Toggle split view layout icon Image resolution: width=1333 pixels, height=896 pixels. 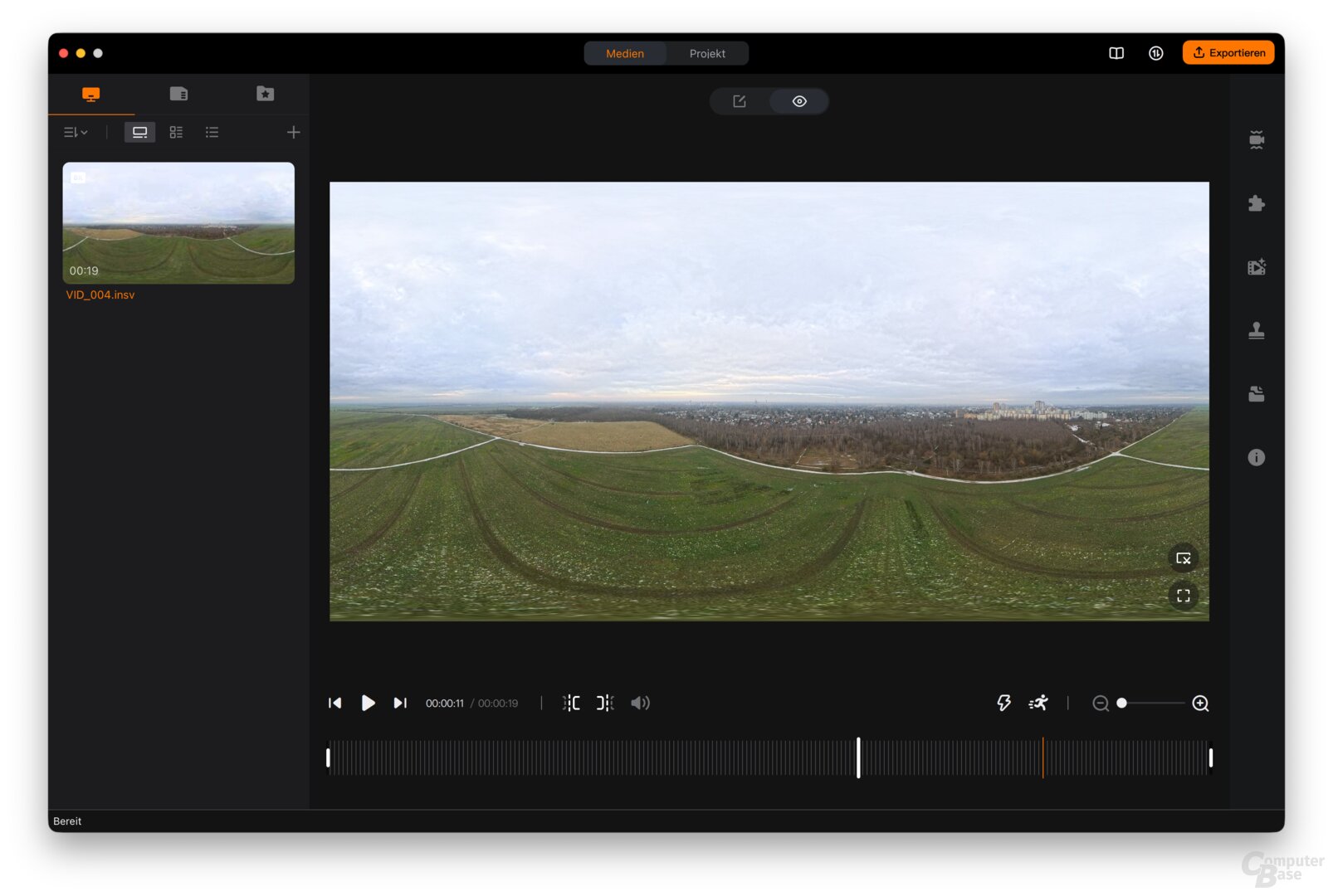click(1116, 53)
